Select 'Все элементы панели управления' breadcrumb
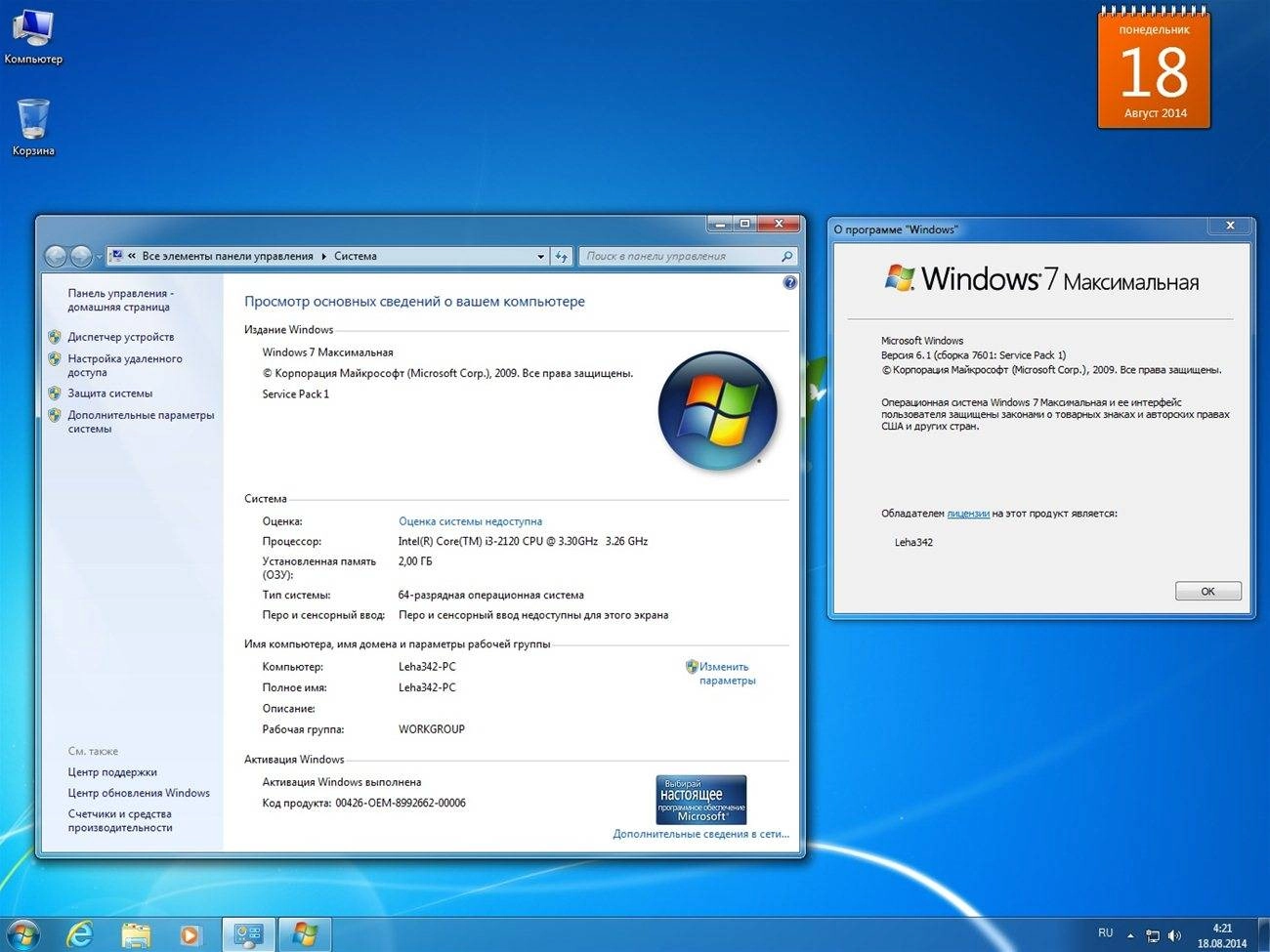 (228, 256)
